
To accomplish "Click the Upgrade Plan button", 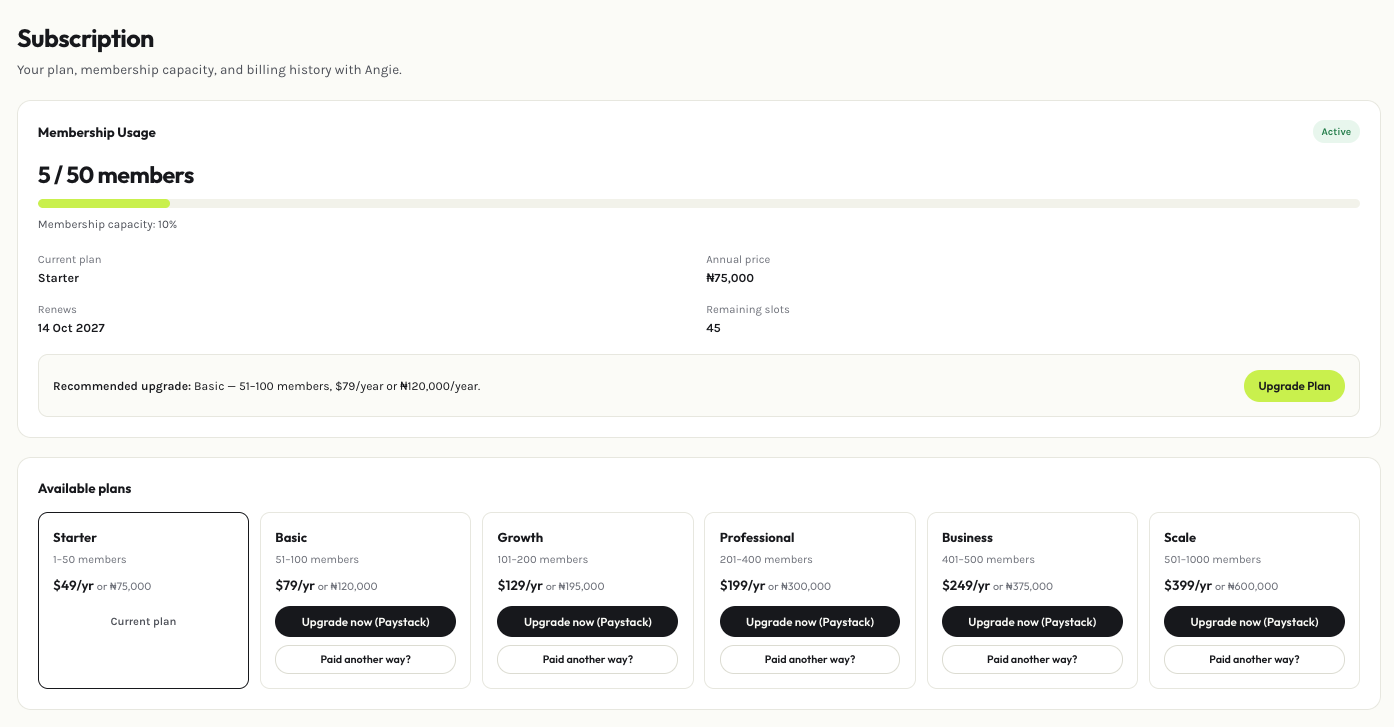I will 1294,386.
